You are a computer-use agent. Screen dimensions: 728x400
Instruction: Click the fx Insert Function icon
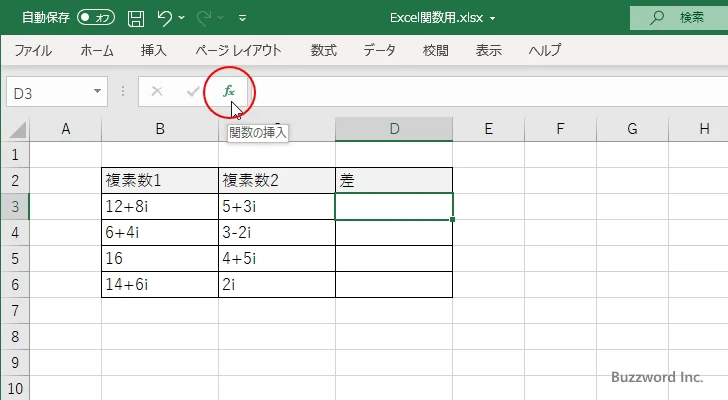coord(229,91)
